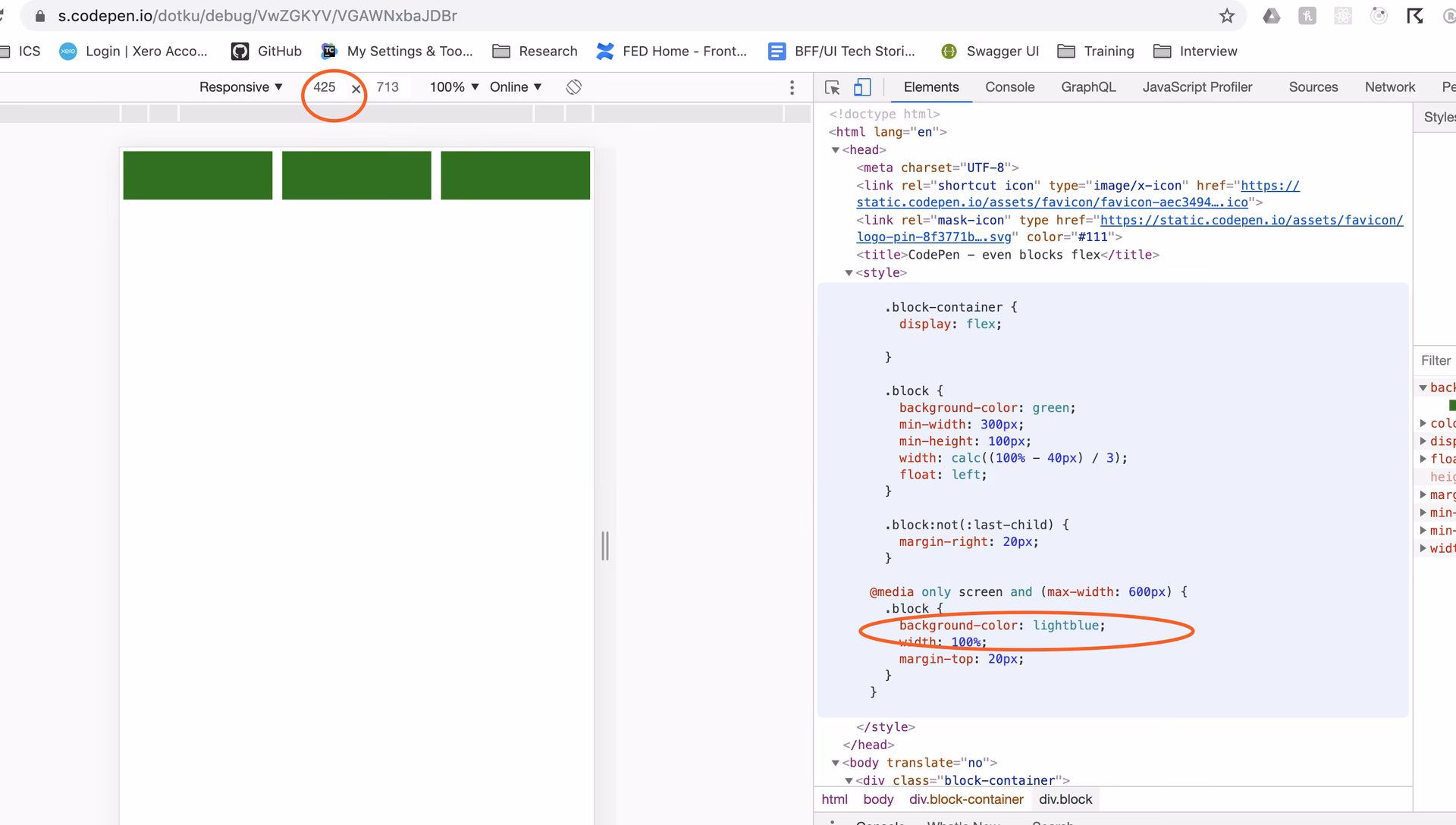Click the rotate viewport orientation icon
Screen dimensions: 1456x825
(x=573, y=87)
